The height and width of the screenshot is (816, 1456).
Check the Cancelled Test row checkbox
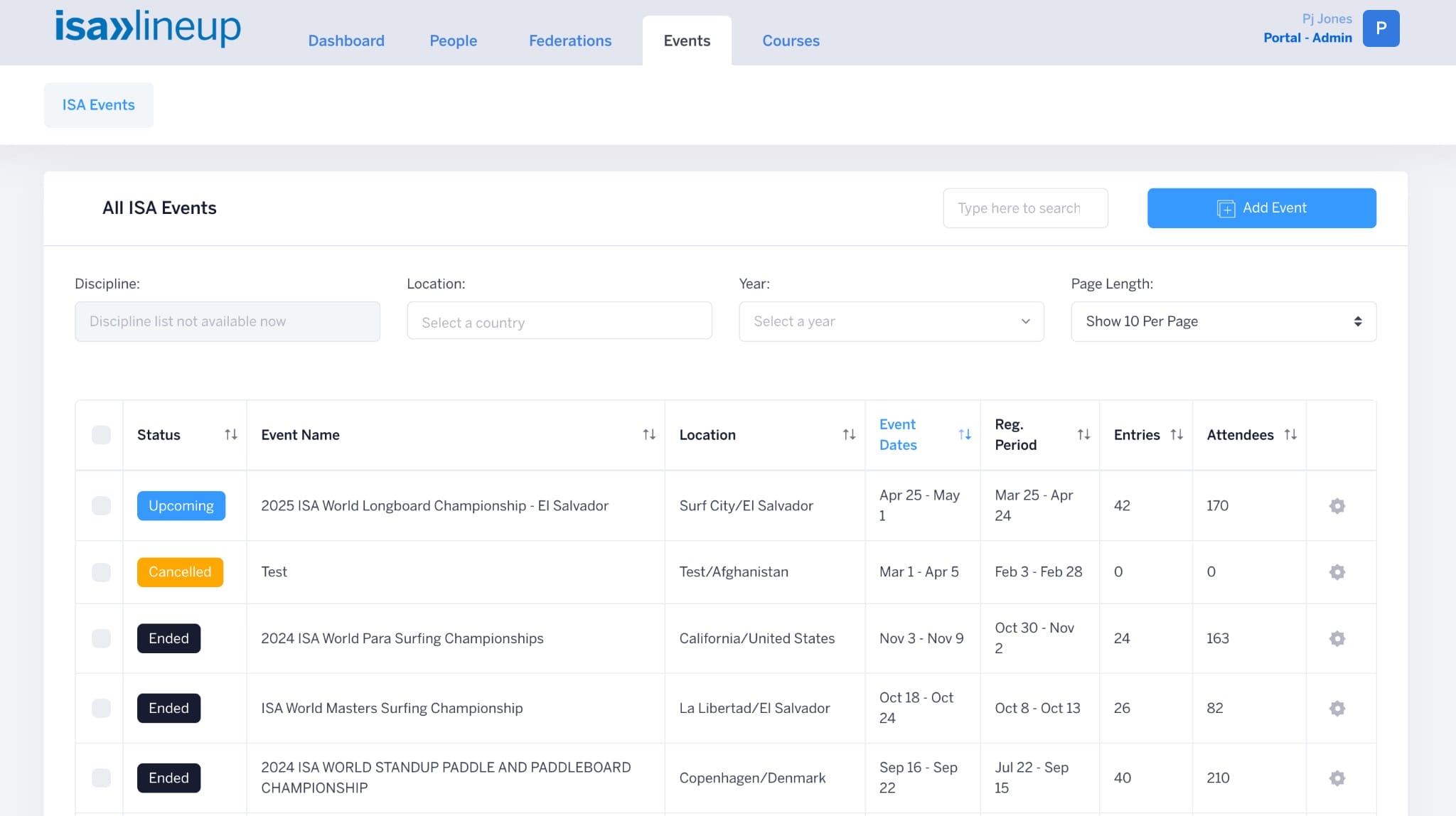pos(101,572)
